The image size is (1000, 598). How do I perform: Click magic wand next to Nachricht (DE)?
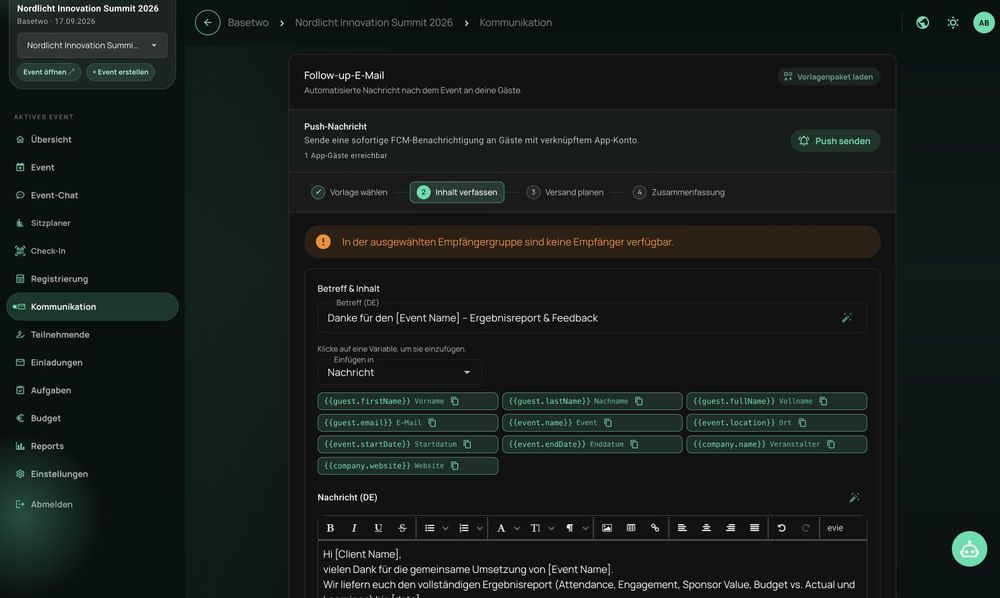(x=854, y=497)
